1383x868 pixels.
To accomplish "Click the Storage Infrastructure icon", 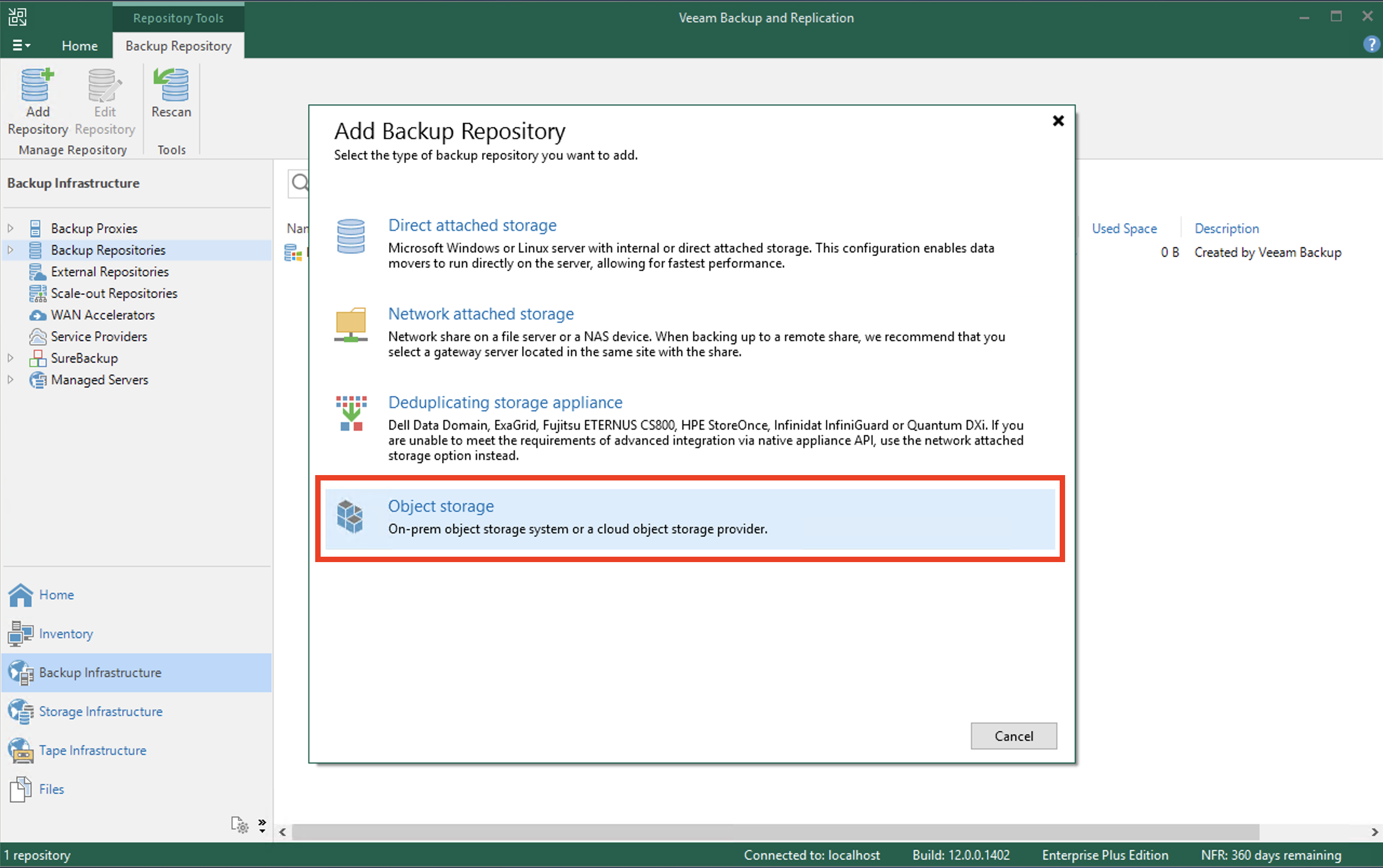I will click(x=21, y=711).
